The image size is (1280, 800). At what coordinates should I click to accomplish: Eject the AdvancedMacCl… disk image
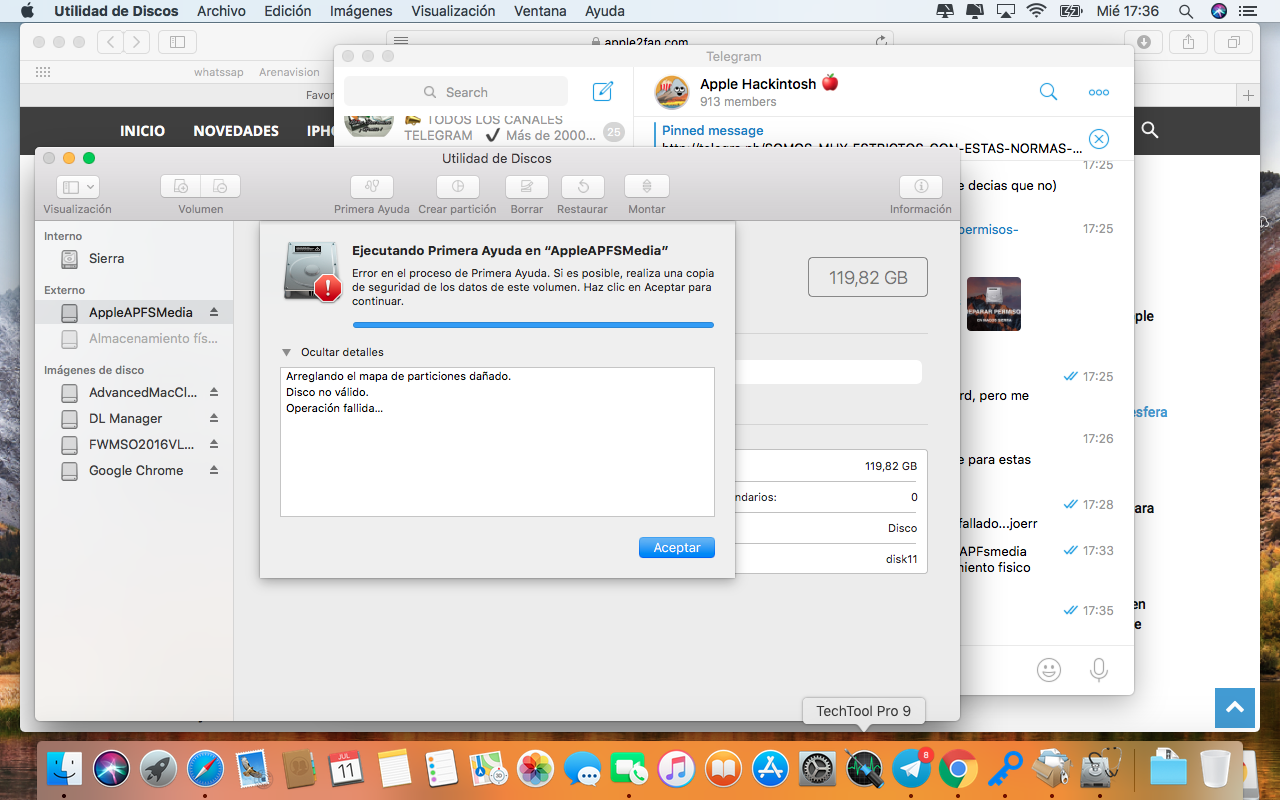click(214, 392)
